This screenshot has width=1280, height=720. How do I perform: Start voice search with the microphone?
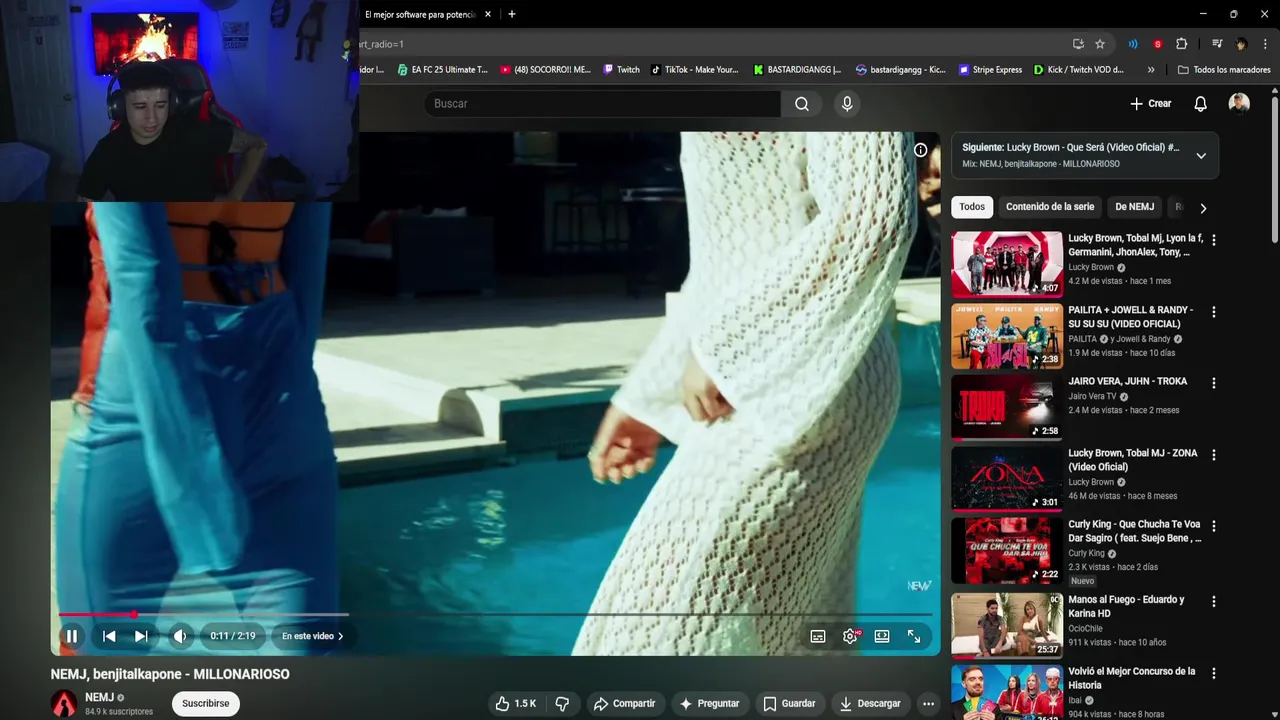pos(847,104)
